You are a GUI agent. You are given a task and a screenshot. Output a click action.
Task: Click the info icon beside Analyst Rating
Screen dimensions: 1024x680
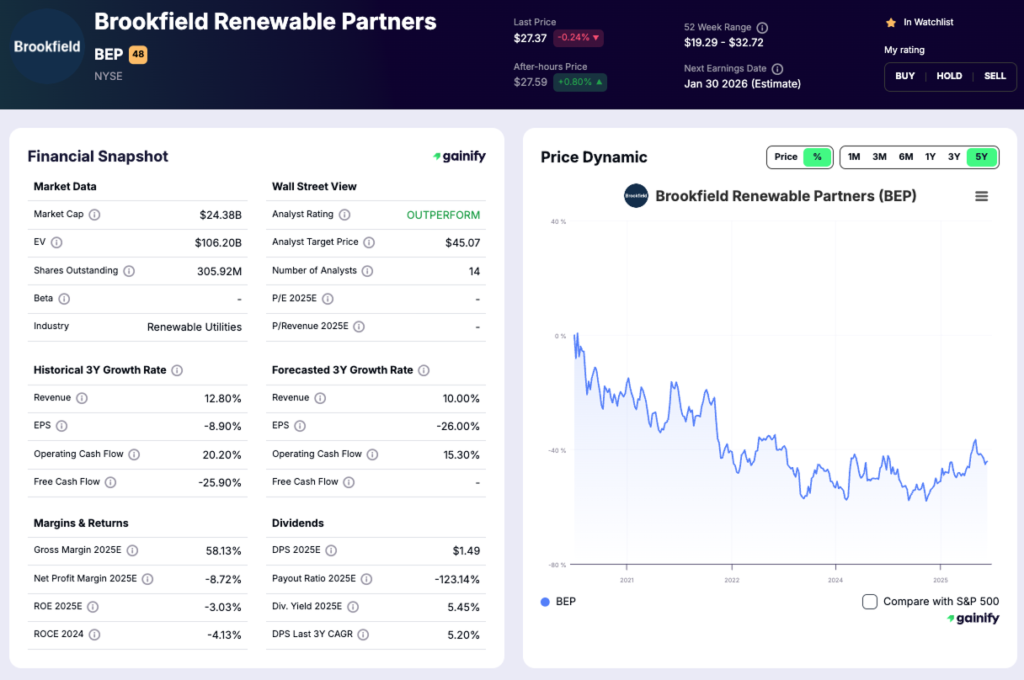click(x=345, y=214)
